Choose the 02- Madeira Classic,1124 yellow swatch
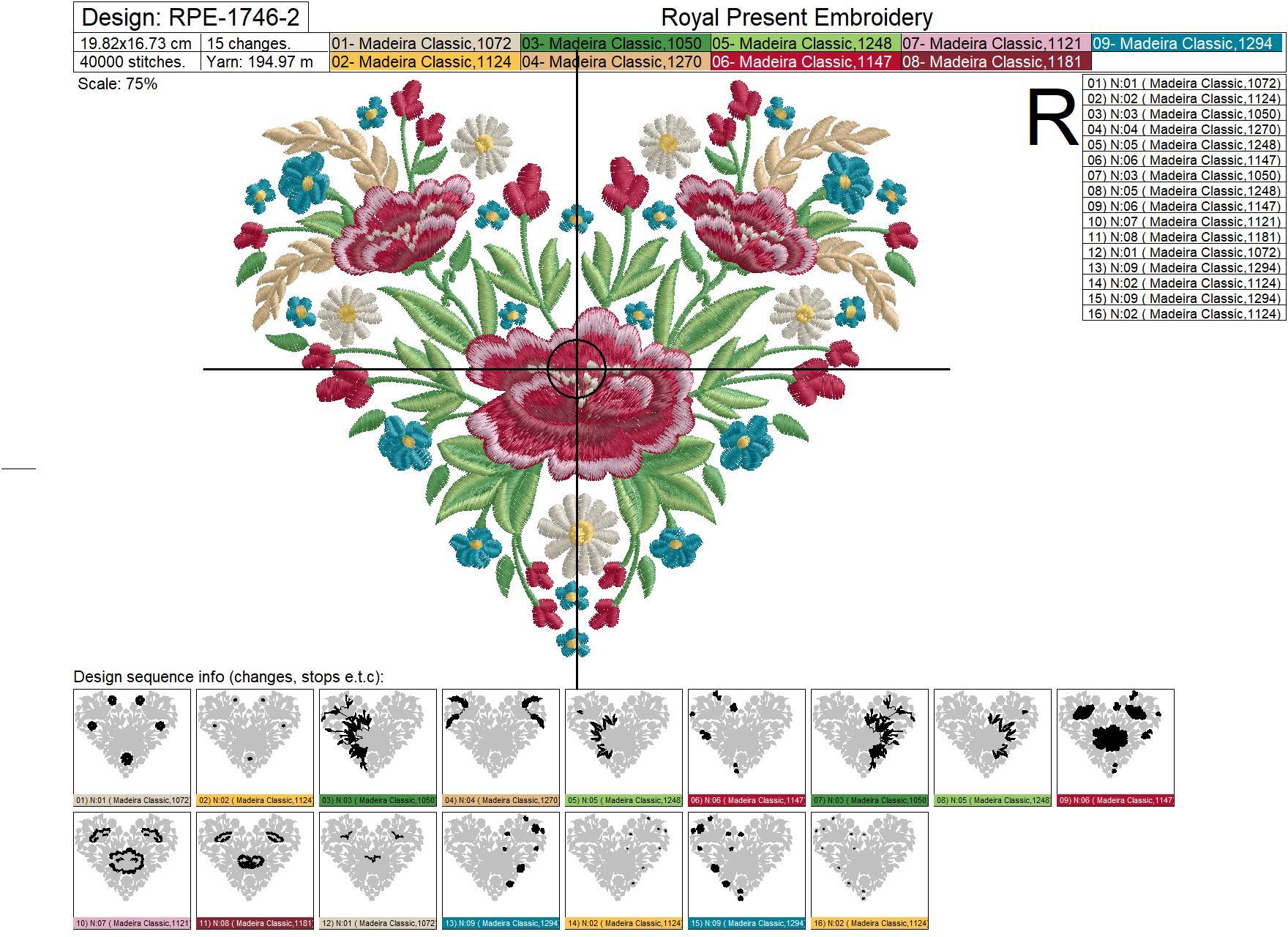This screenshot has height=937, width=1288. click(424, 61)
